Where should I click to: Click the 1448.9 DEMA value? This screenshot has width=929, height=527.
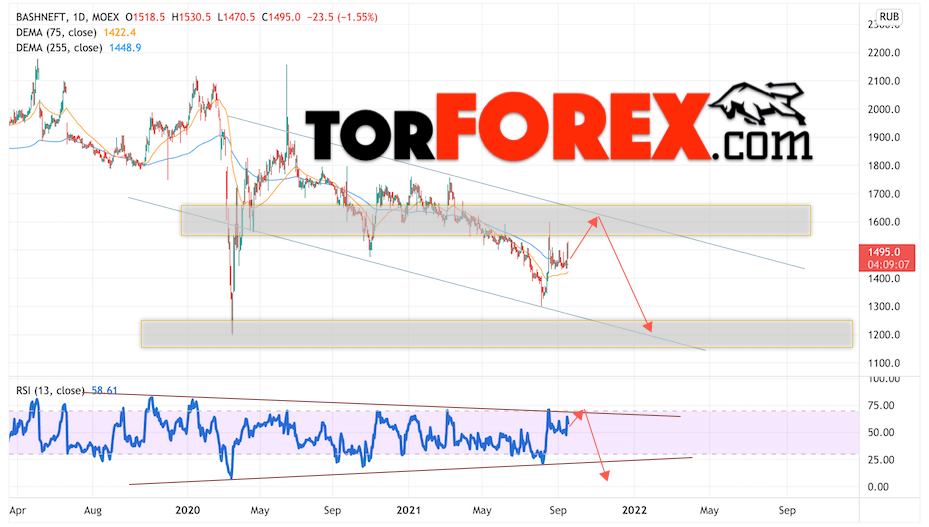pyautogui.click(x=125, y=48)
